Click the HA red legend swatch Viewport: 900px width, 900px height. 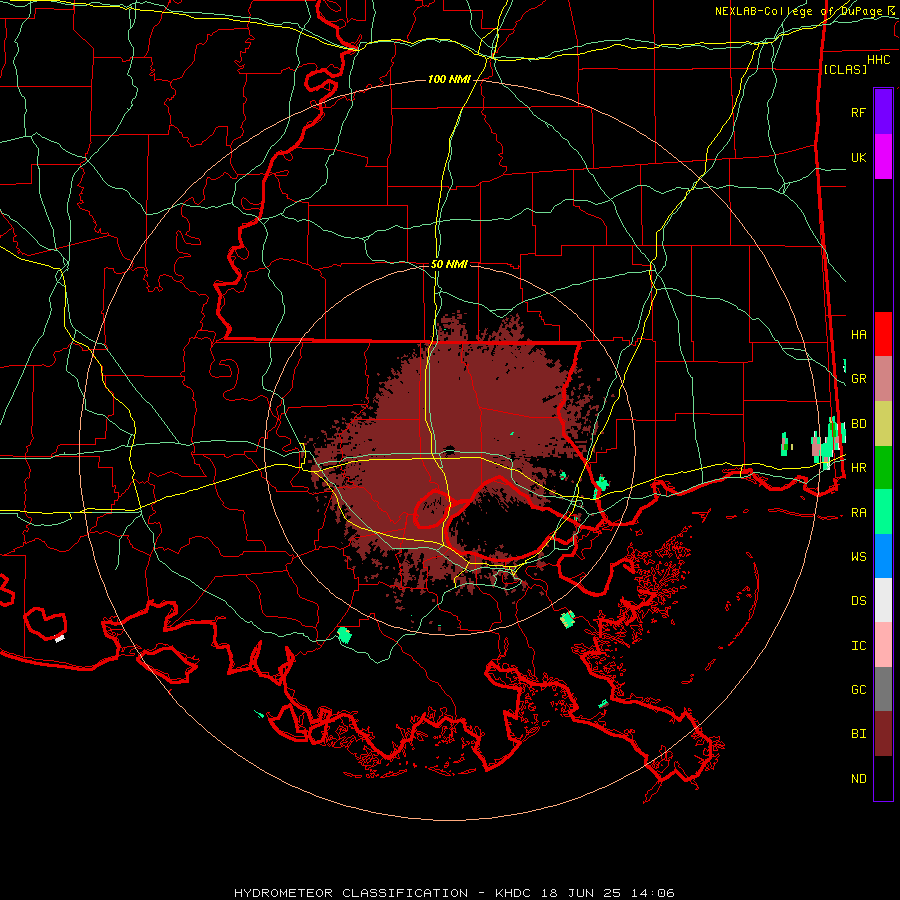883,334
